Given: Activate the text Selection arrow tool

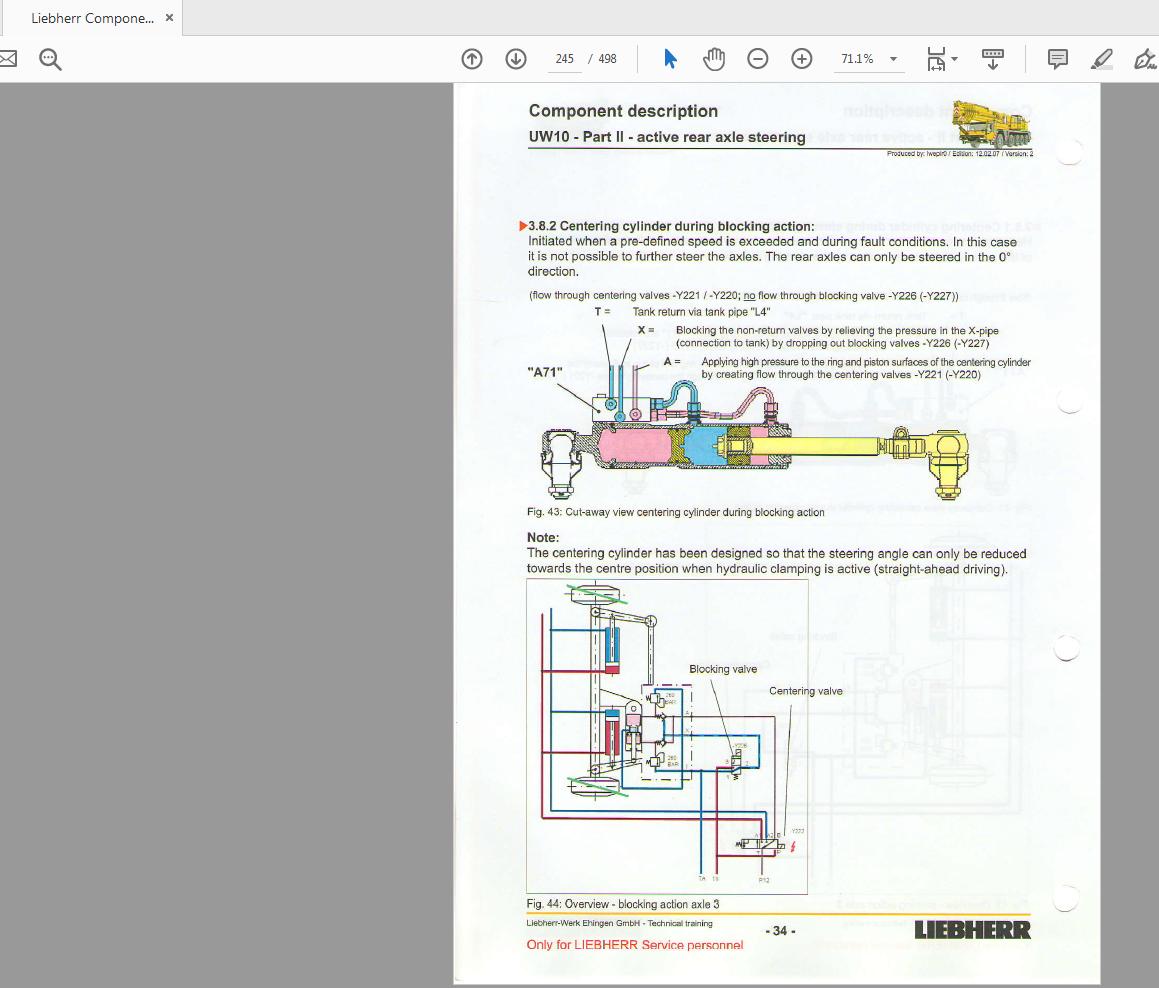Looking at the screenshot, I should click(x=670, y=58).
